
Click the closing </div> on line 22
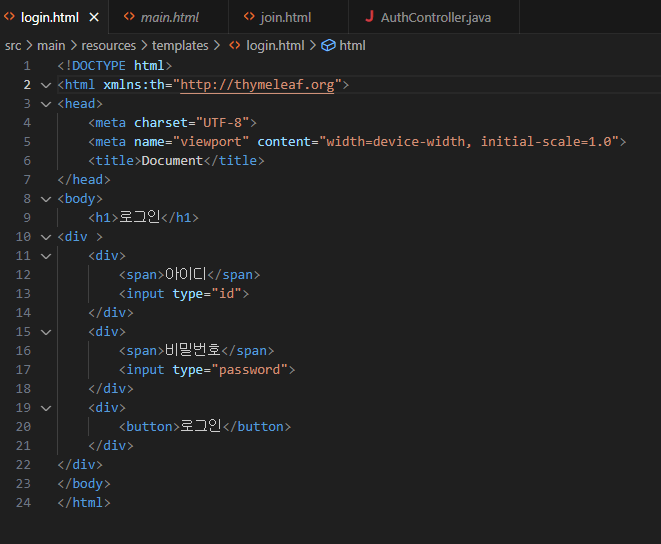pos(80,465)
